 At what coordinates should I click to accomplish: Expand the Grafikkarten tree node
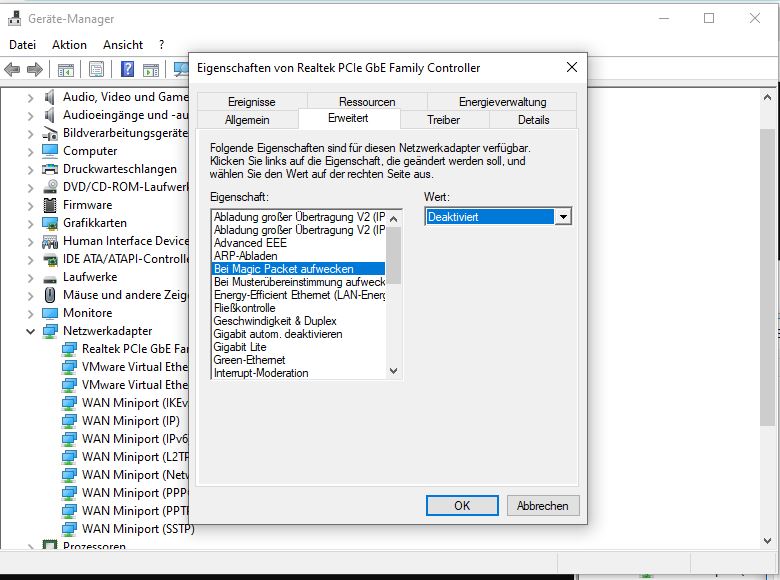30,224
